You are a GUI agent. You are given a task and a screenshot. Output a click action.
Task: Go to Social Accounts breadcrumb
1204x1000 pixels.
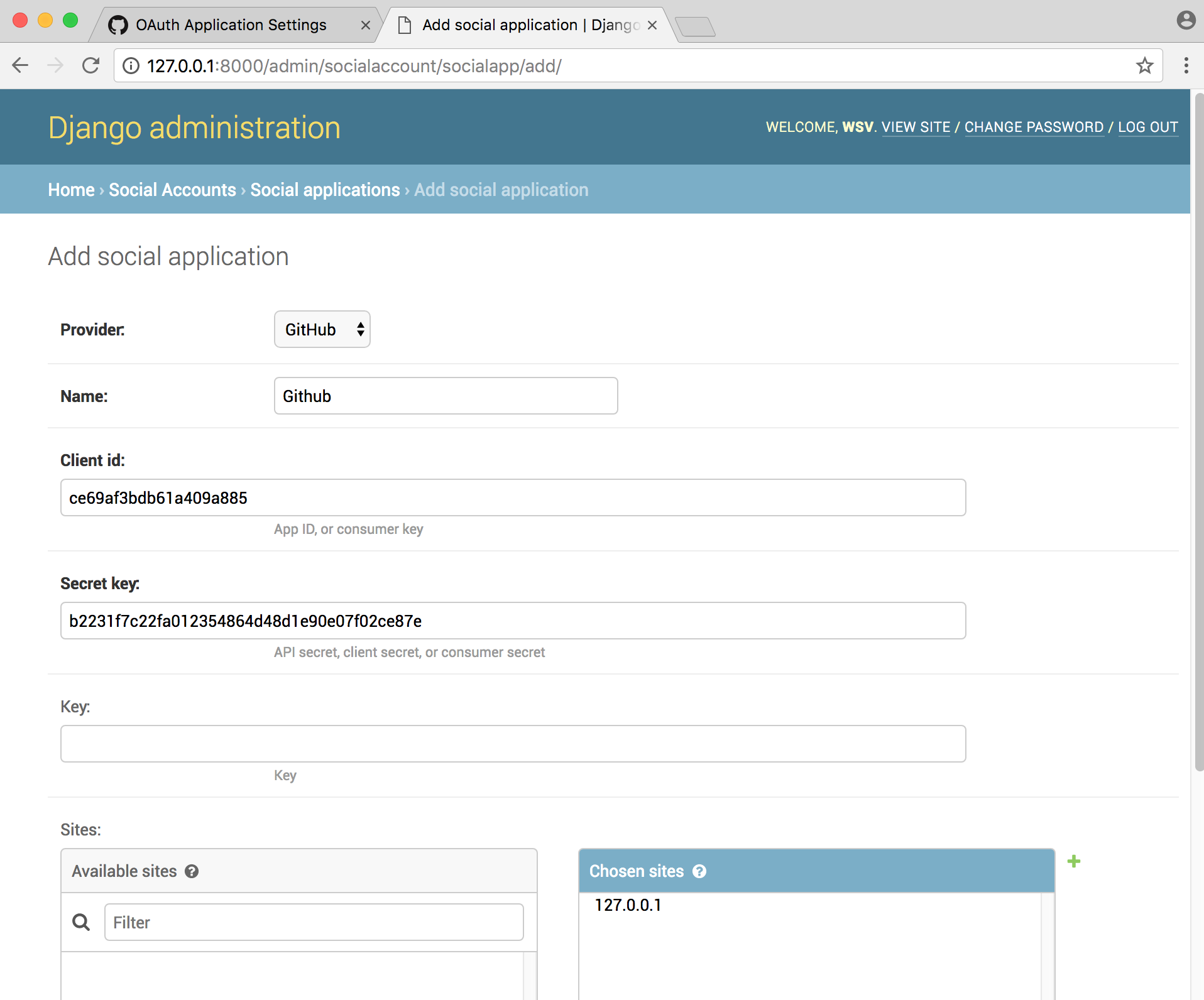click(172, 190)
